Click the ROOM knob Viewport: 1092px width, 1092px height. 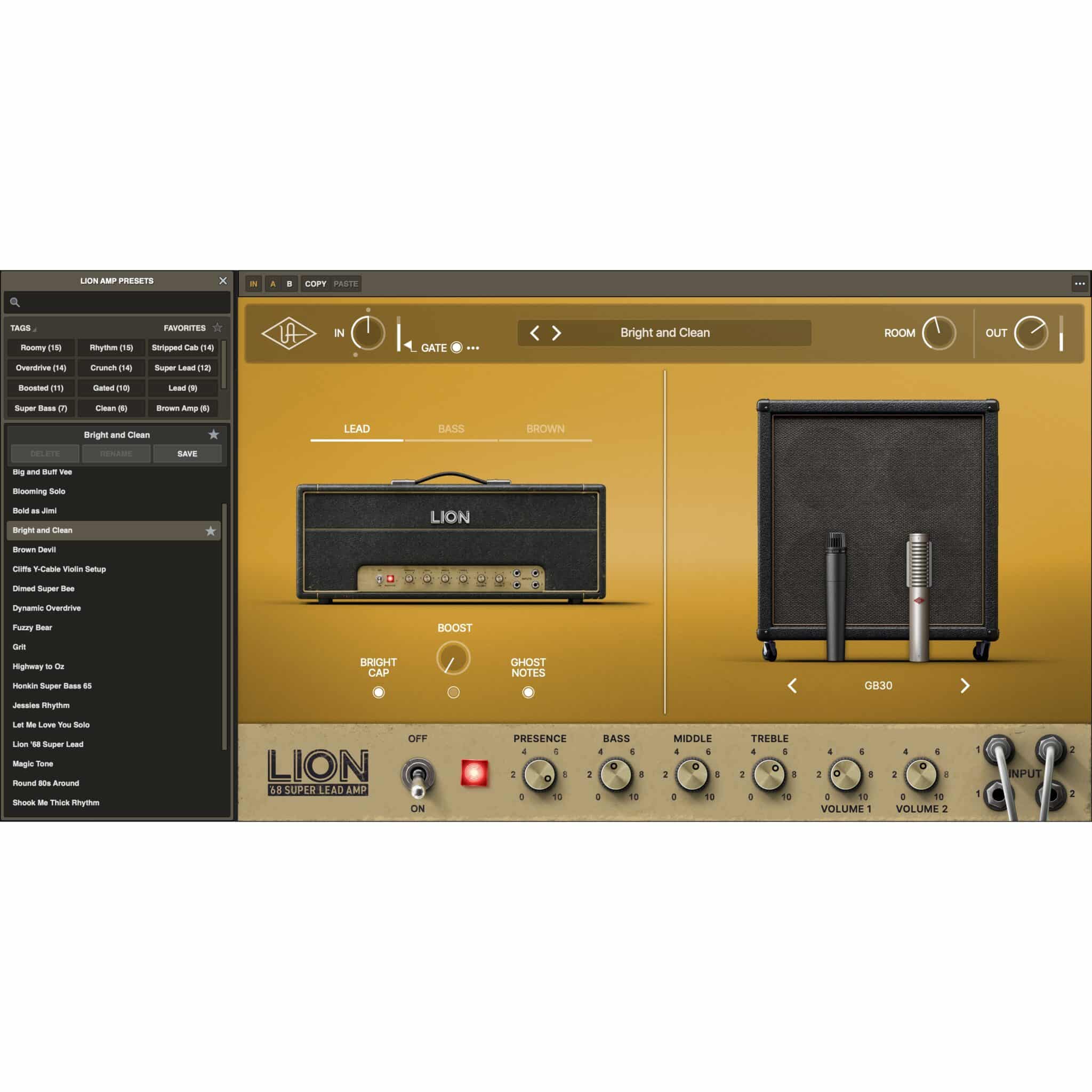[939, 333]
